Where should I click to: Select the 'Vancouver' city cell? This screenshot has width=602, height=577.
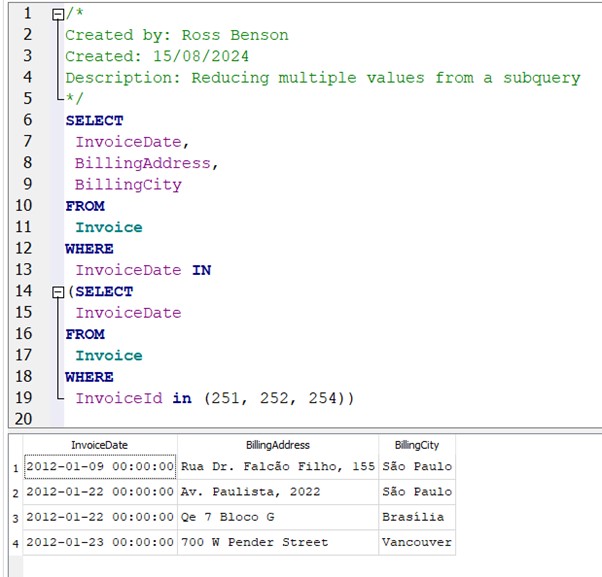coord(416,543)
